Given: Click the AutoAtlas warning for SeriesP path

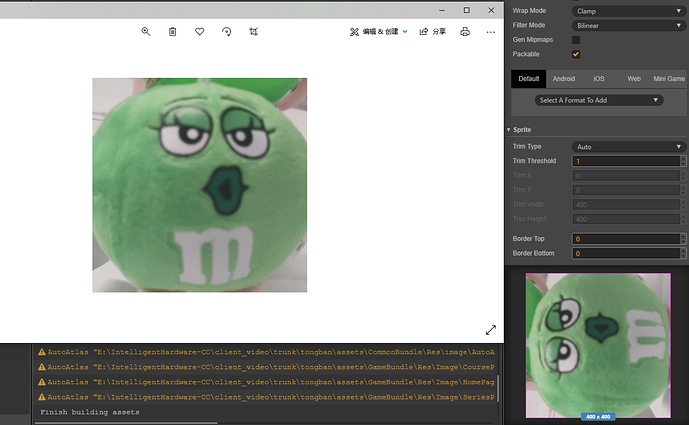Looking at the screenshot, I should coord(266,397).
